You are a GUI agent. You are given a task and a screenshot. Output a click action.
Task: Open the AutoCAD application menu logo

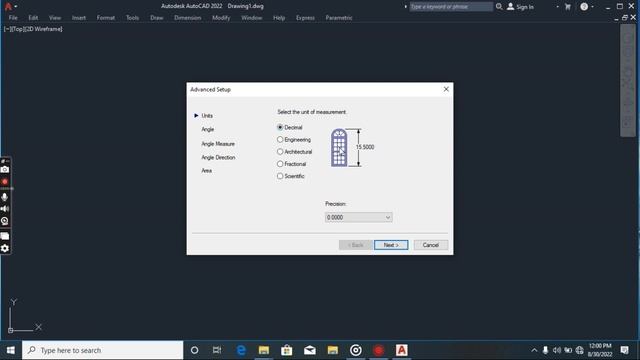tap(8, 7)
